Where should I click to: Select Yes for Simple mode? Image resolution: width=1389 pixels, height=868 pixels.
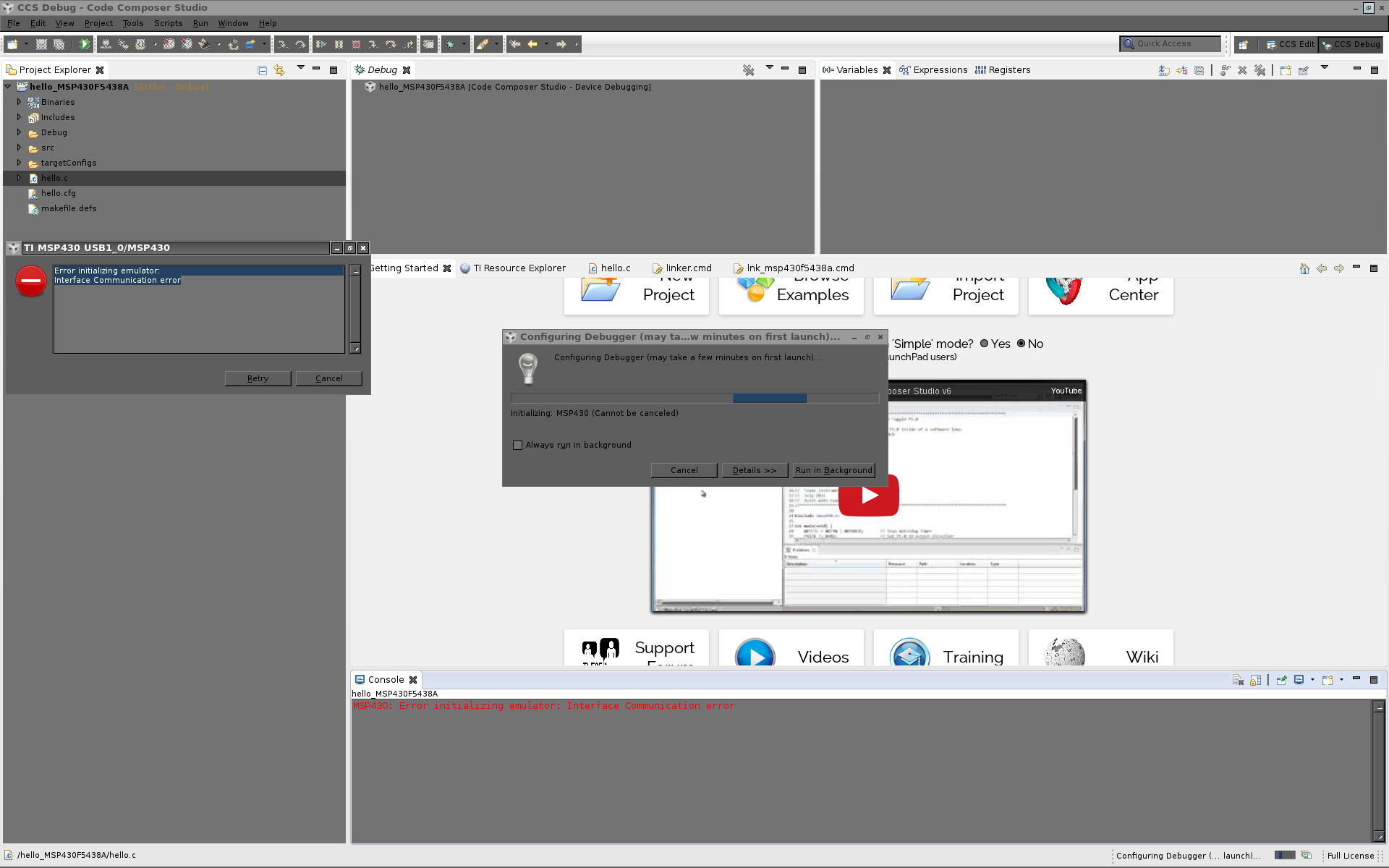[984, 344]
